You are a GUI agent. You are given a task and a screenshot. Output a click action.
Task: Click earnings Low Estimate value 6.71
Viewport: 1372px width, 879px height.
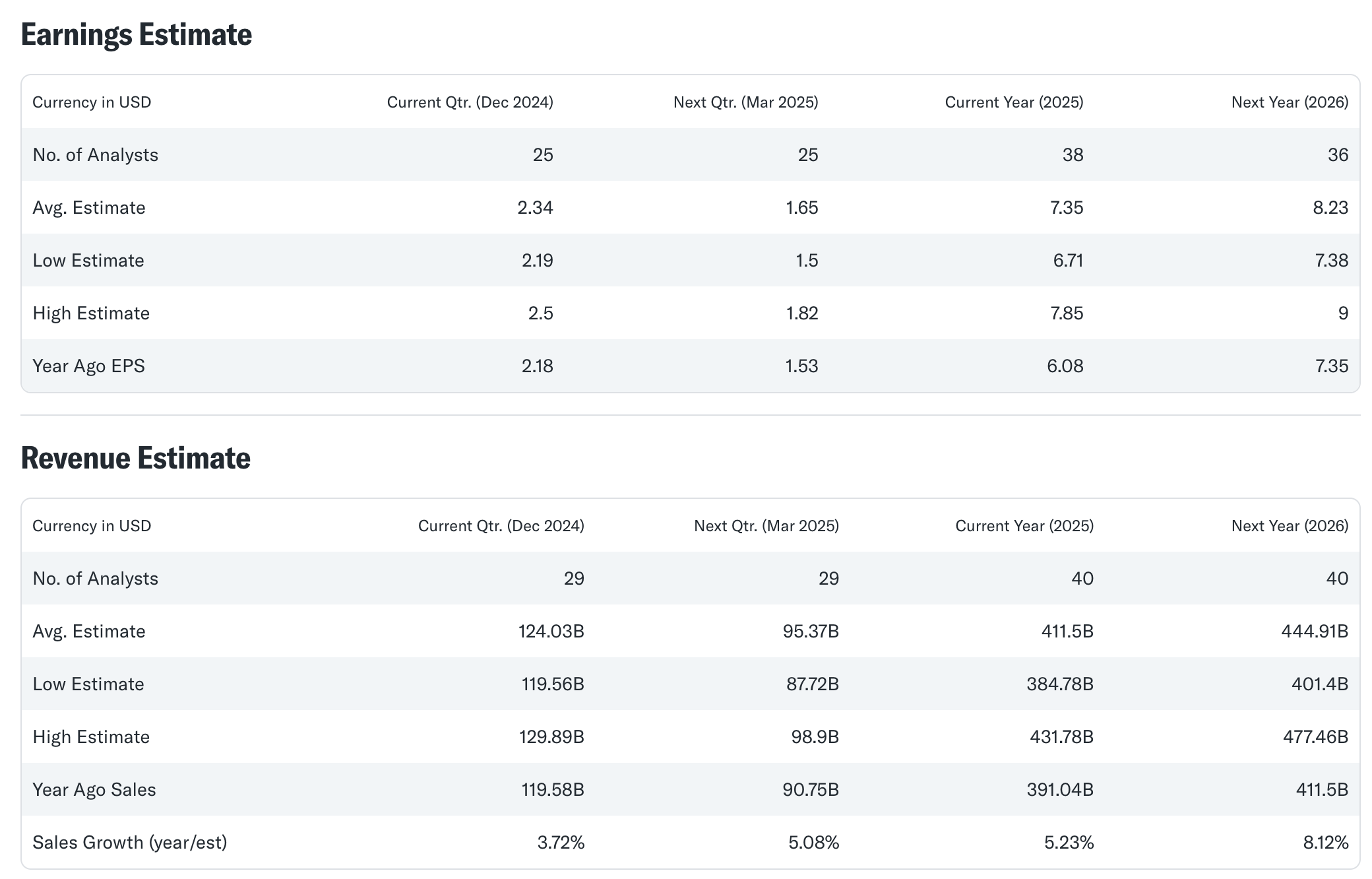(x=1068, y=261)
